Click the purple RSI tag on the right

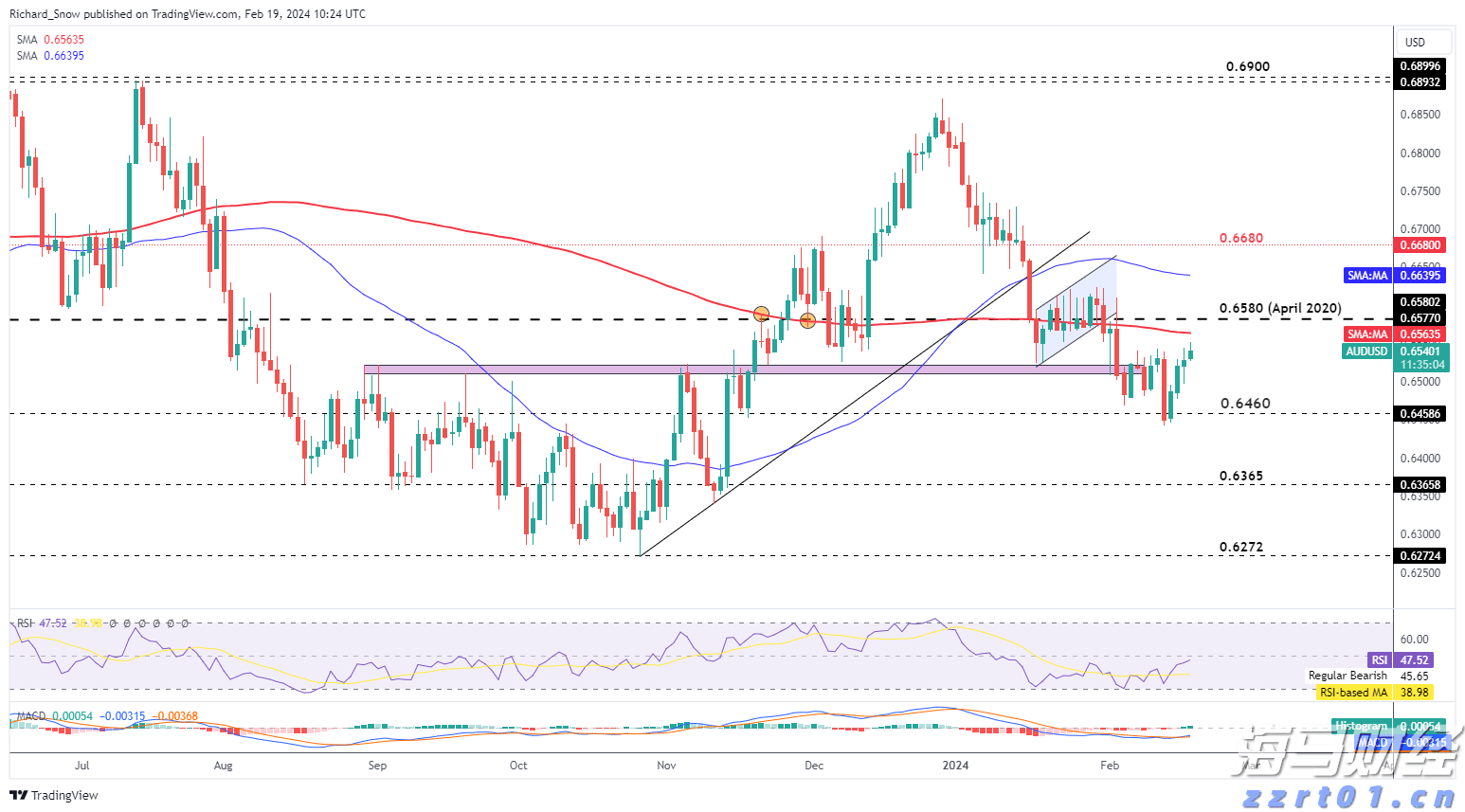point(1379,660)
